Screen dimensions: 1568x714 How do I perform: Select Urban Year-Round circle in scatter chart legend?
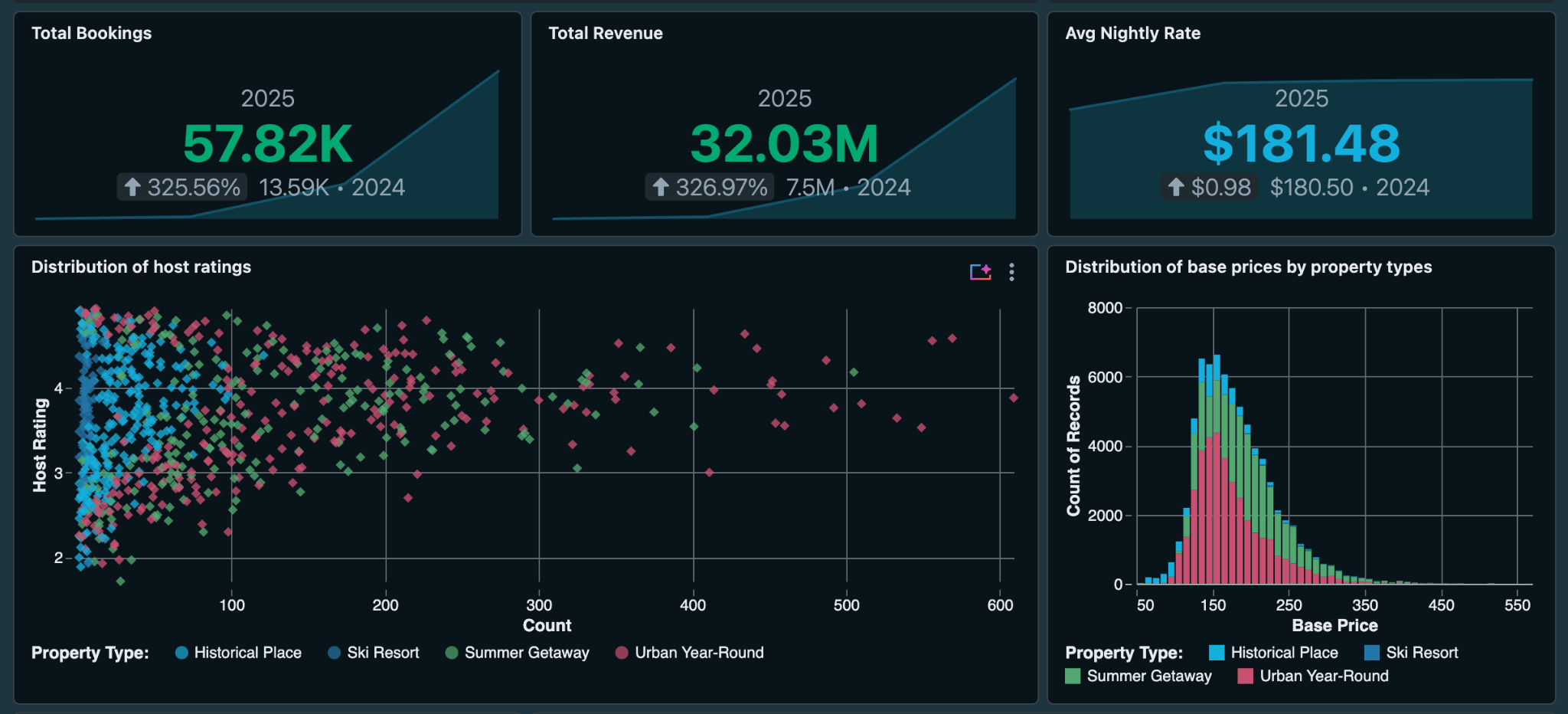[x=622, y=653]
